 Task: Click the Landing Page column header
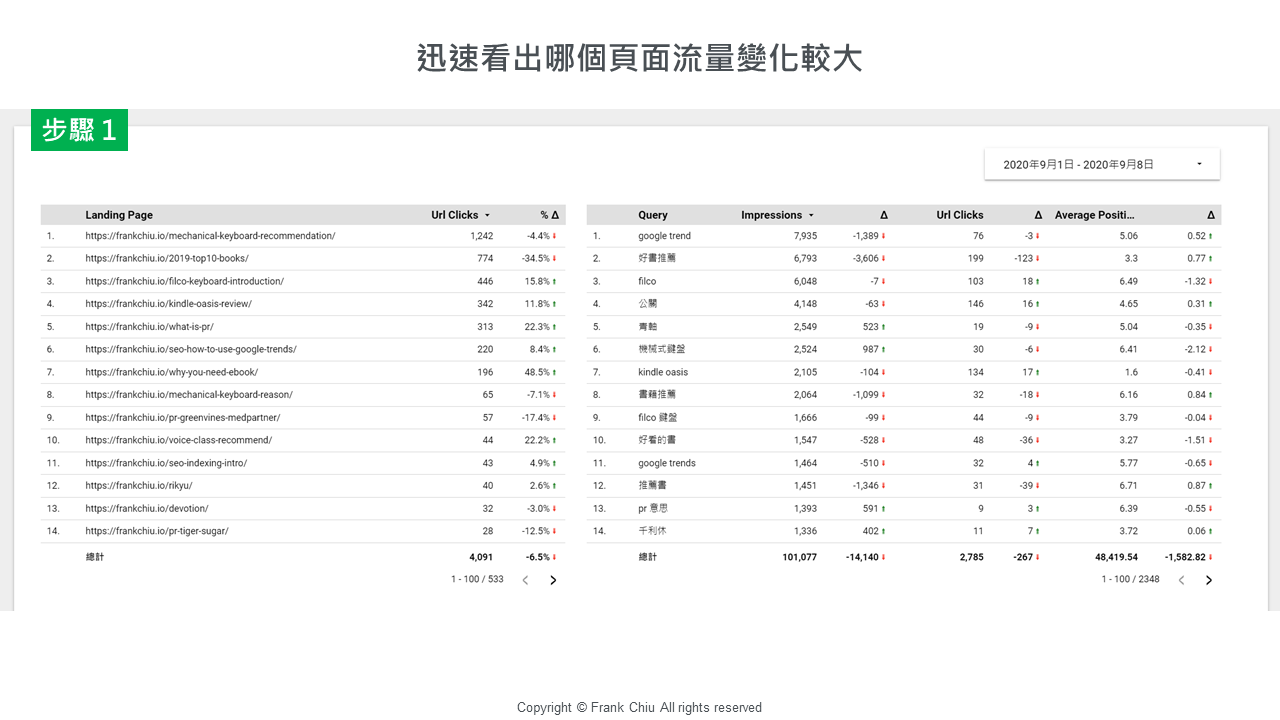[x=119, y=215]
